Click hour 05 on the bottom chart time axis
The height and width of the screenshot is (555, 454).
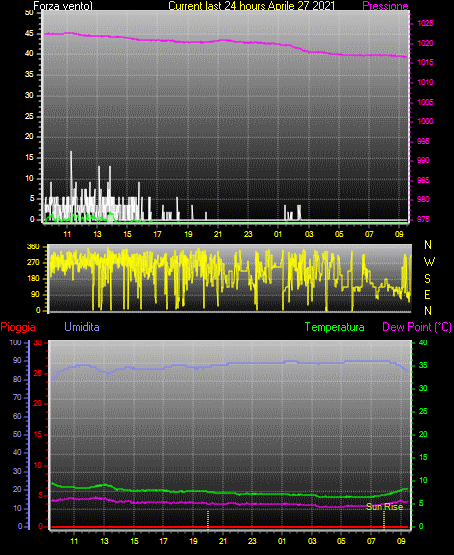pyautogui.click(x=341, y=541)
